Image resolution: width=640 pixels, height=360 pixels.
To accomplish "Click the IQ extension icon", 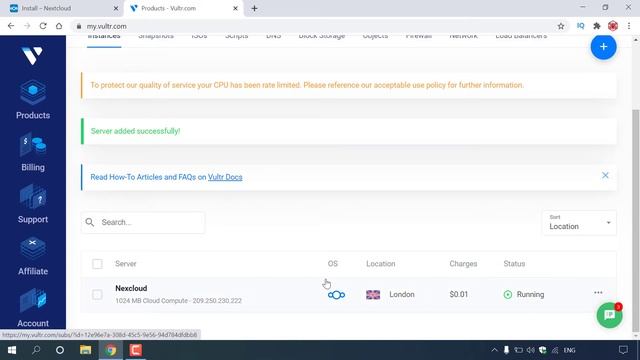I will click(x=580, y=26).
